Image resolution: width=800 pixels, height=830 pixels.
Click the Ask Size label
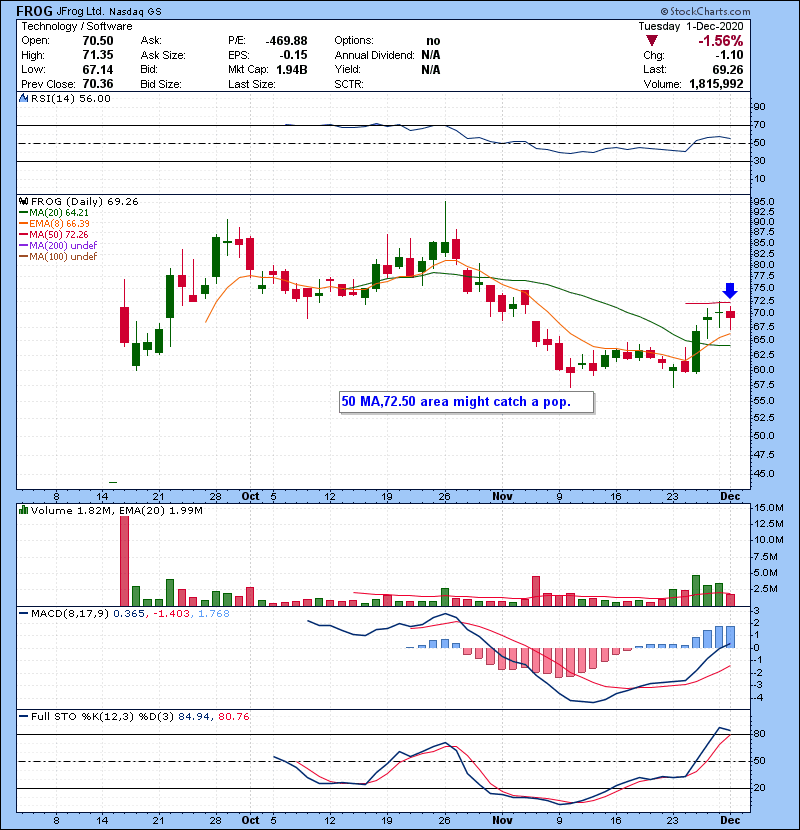(163, 55)
